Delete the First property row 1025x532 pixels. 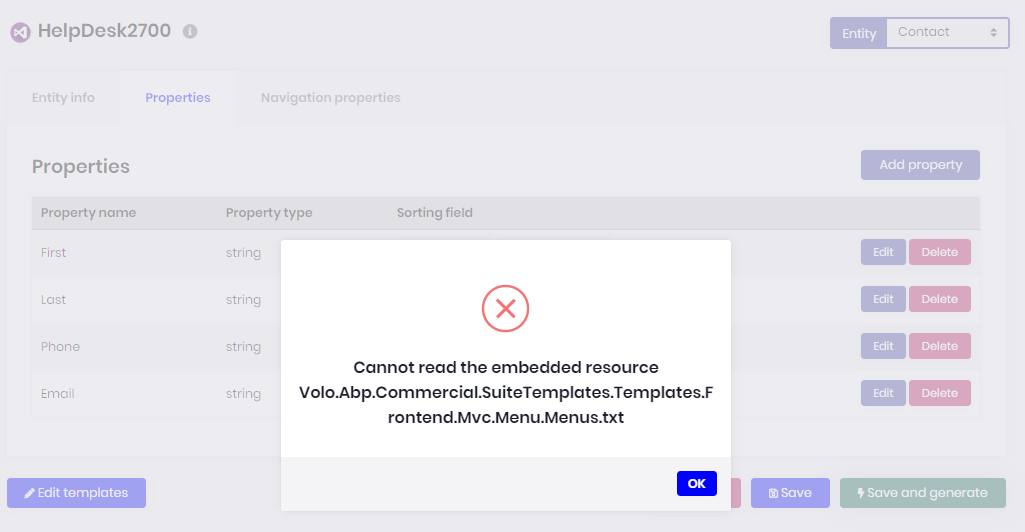939,252
